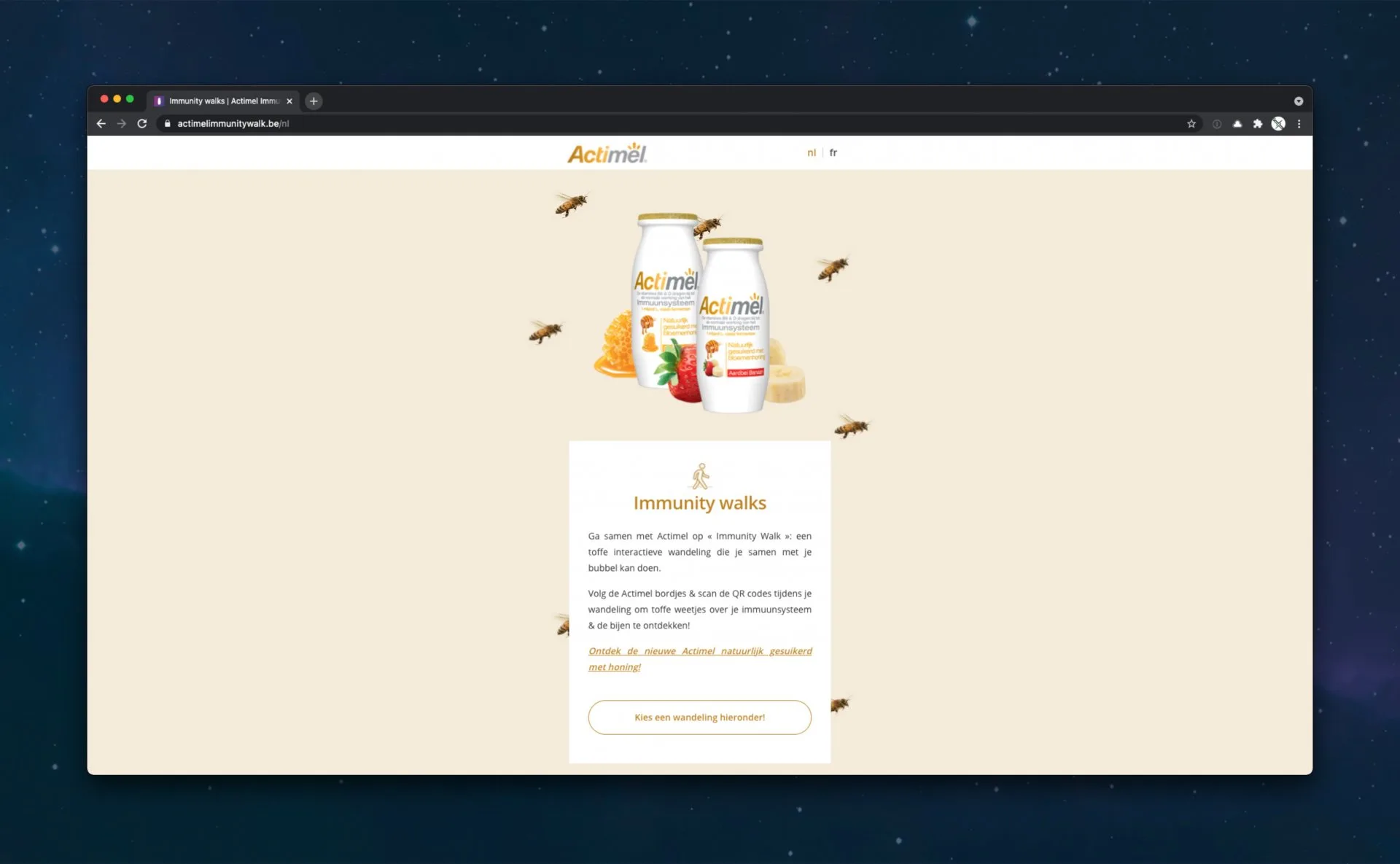Open the tab search dropdown arrow
Viewport: 1400px width, 864px height.
(x=1299, y=101)
